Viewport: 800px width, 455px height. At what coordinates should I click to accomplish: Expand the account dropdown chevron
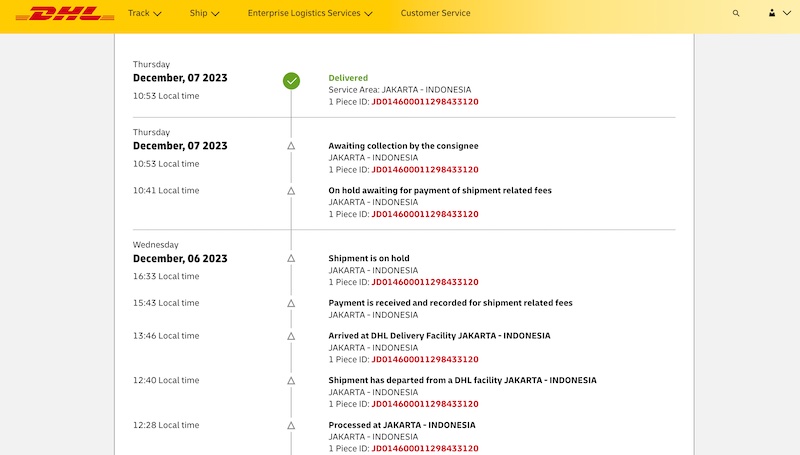click(787, 13)
